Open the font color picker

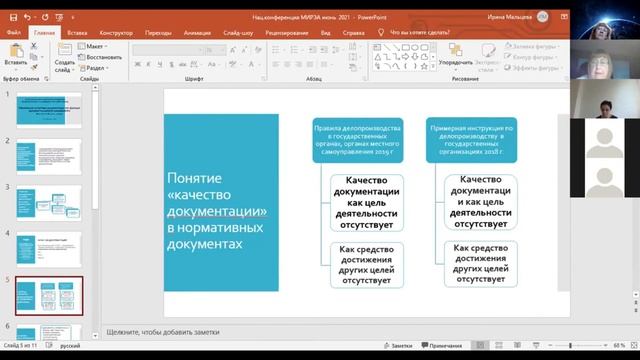(x=253, y=64)
